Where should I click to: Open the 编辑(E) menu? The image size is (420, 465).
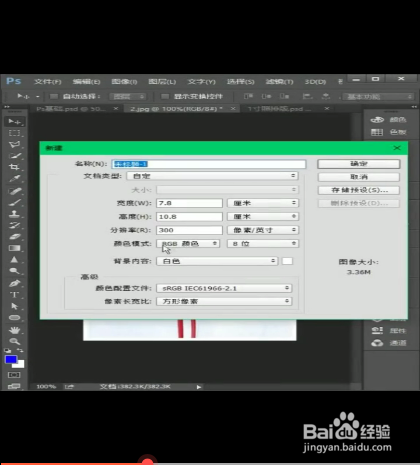[86, 82]
